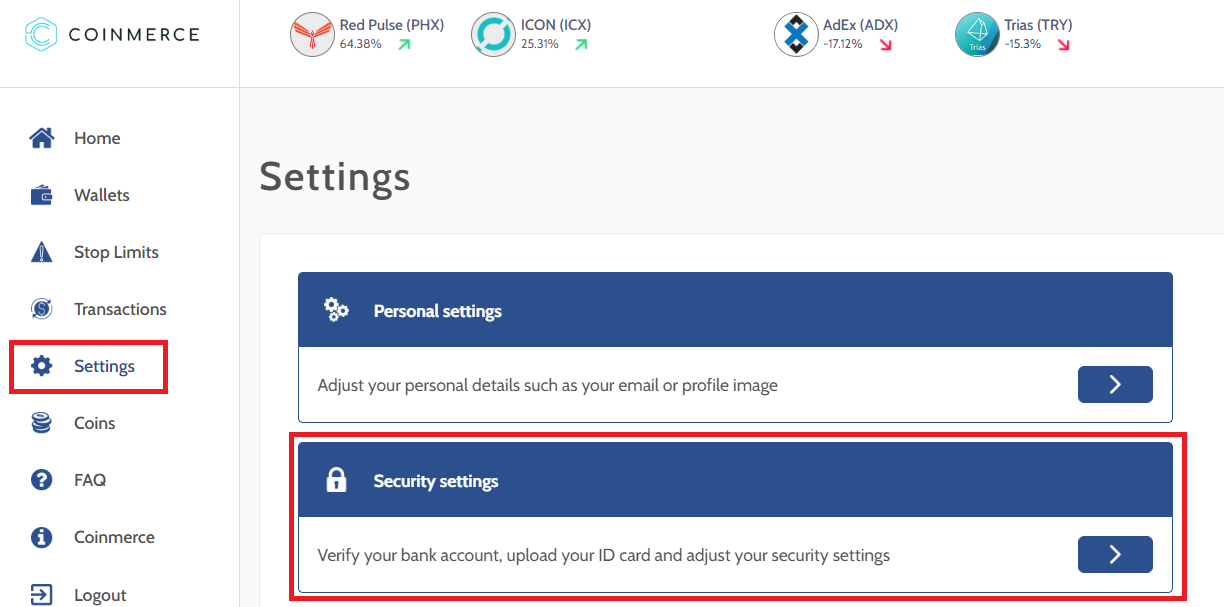Image resolution: width=1224 pixels, height=607 pixels.
Task: Open Security settings with arrow button
Action: tap(1115, 555)
